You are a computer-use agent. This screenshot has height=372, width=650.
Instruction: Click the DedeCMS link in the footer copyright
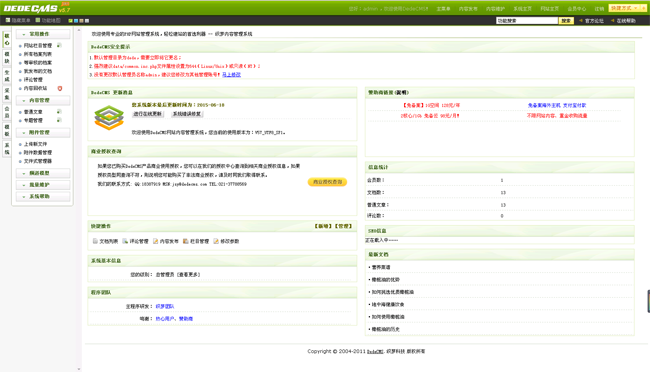(375, 351)
